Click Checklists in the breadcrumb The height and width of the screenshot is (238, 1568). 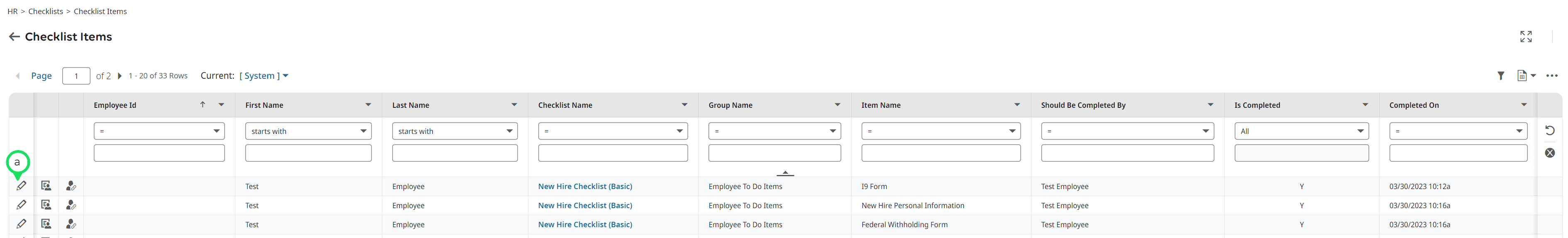click(46, 12)
